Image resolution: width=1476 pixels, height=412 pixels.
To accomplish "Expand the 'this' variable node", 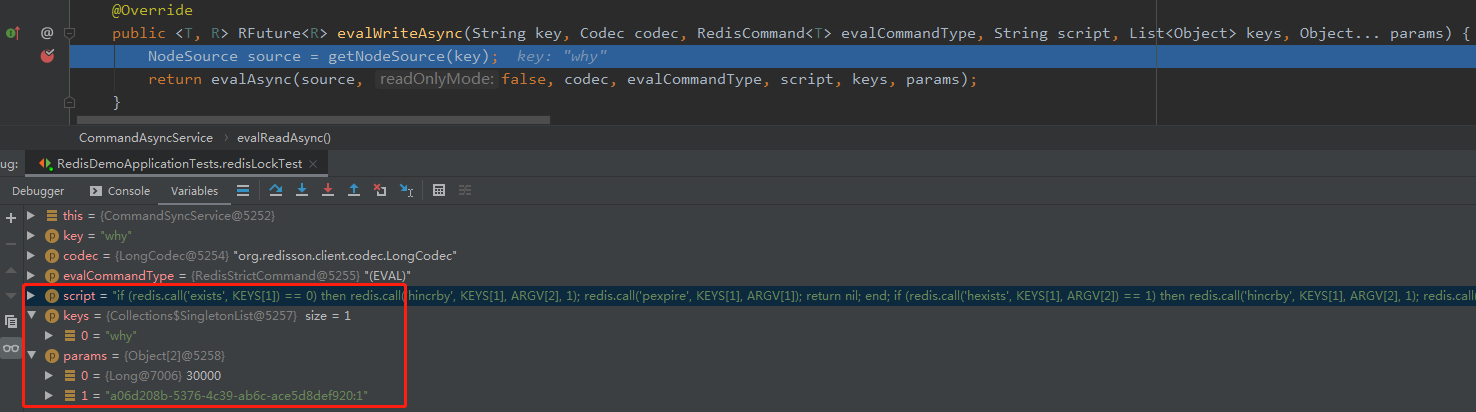I will coord(31,215).
